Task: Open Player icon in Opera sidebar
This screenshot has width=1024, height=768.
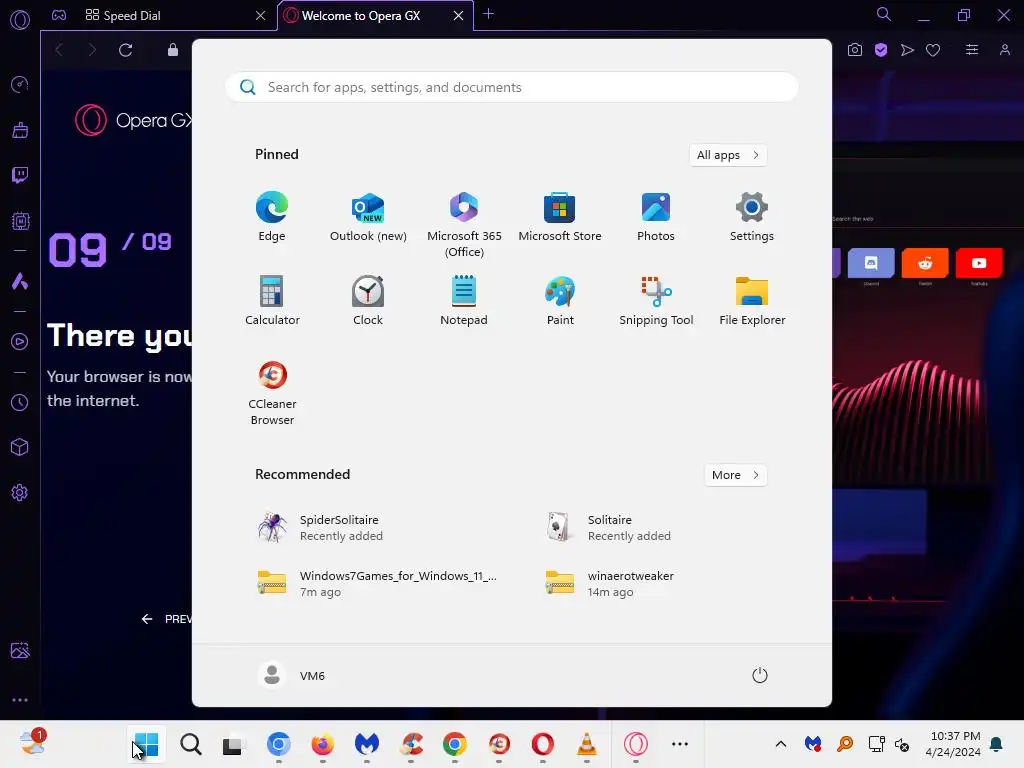Action: [20, 342]
